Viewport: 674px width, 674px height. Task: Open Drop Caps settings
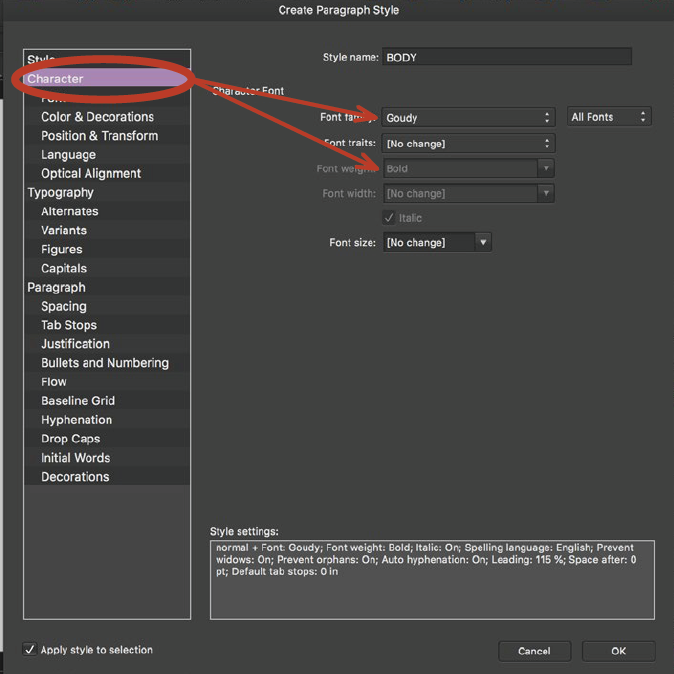click(70, 439)
